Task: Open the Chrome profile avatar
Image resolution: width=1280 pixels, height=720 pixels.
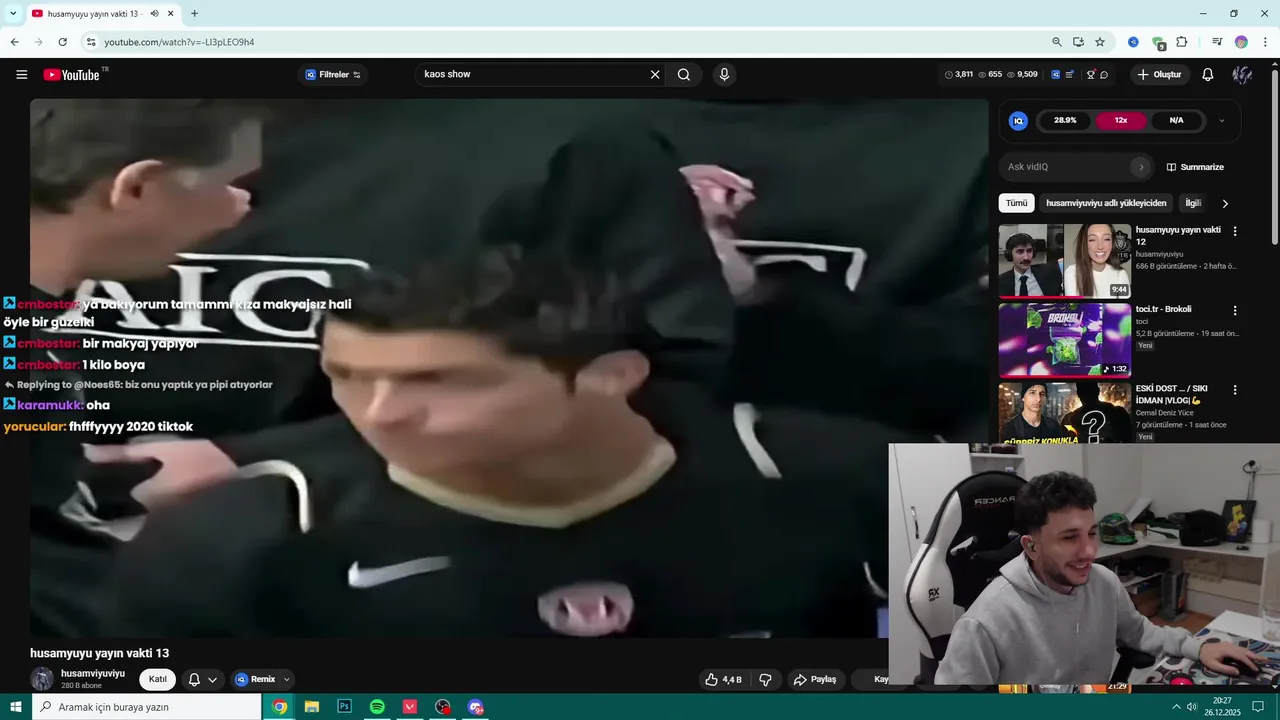Action: coord(1241,42)
